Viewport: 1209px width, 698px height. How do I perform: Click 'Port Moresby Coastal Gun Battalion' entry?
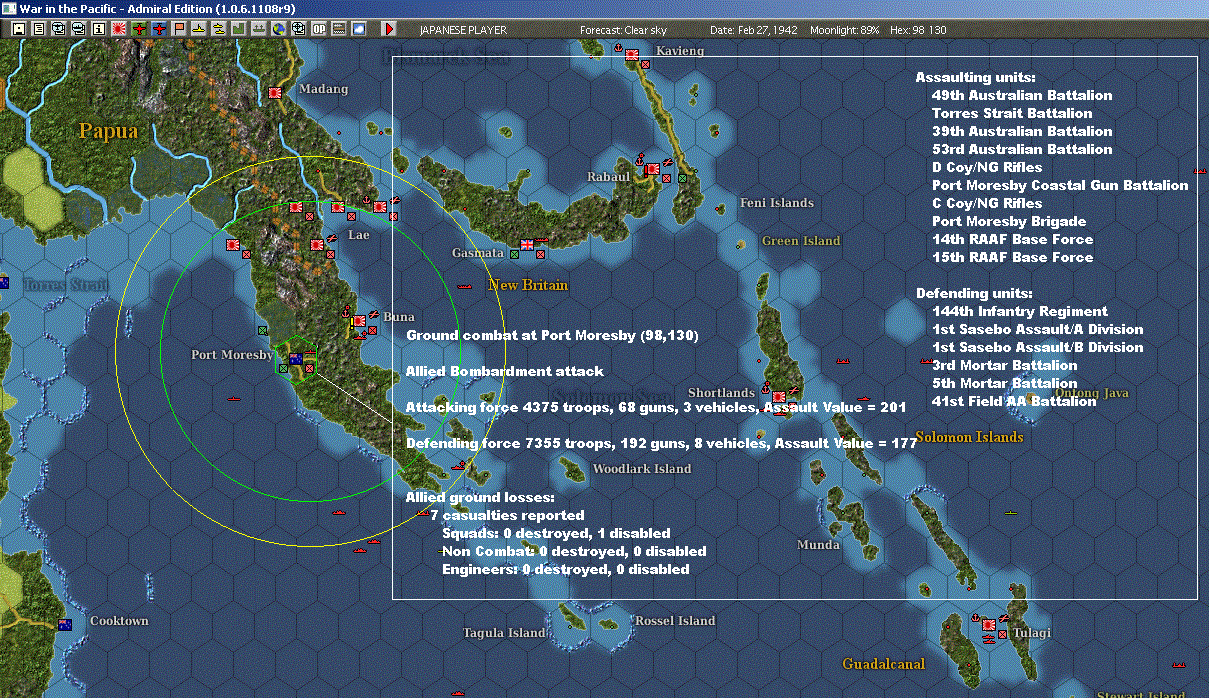(x=1060, y=185)
